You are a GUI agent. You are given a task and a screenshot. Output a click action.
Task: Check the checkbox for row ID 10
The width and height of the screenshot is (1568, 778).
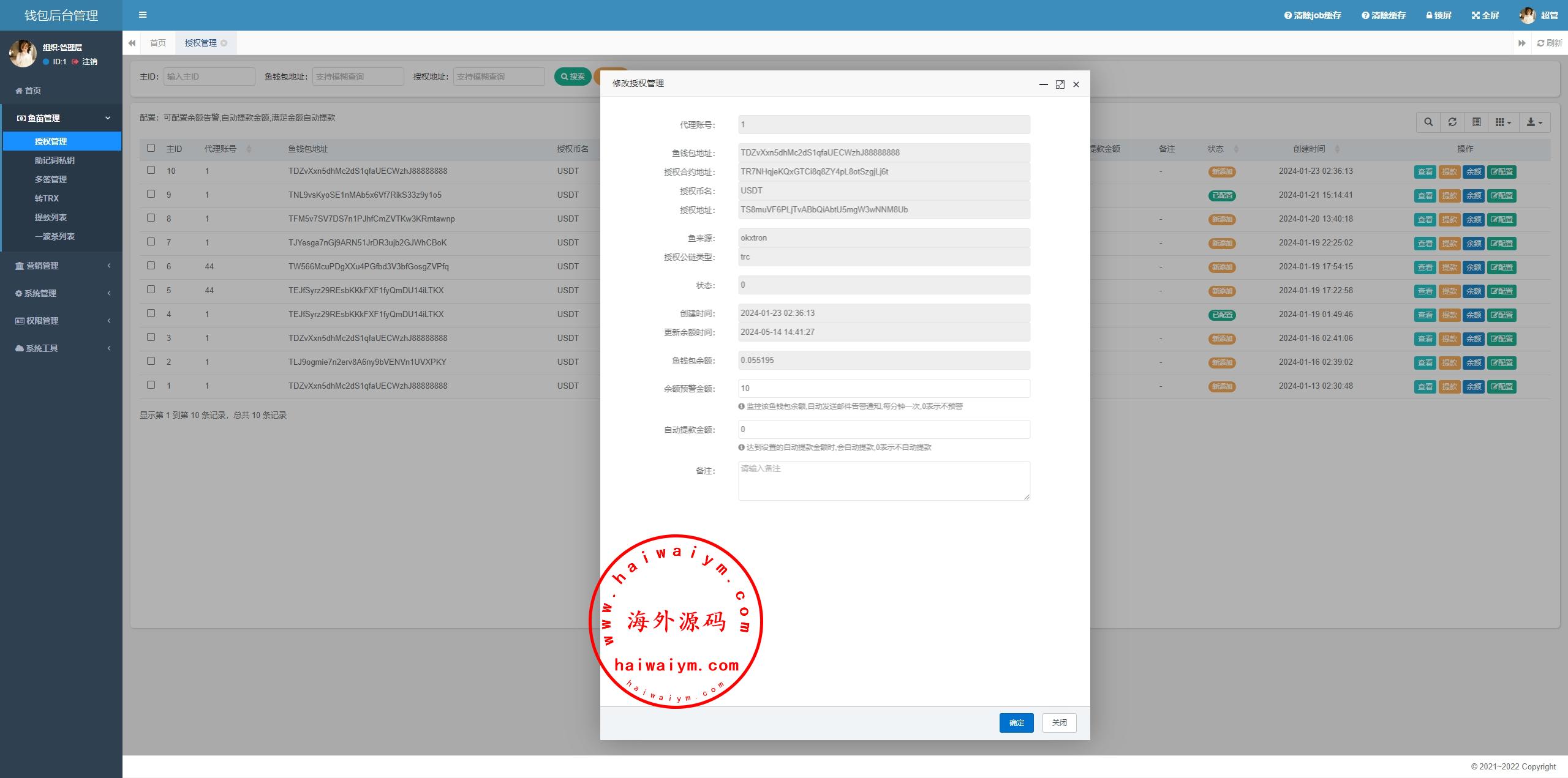click(x=151, y=170)
